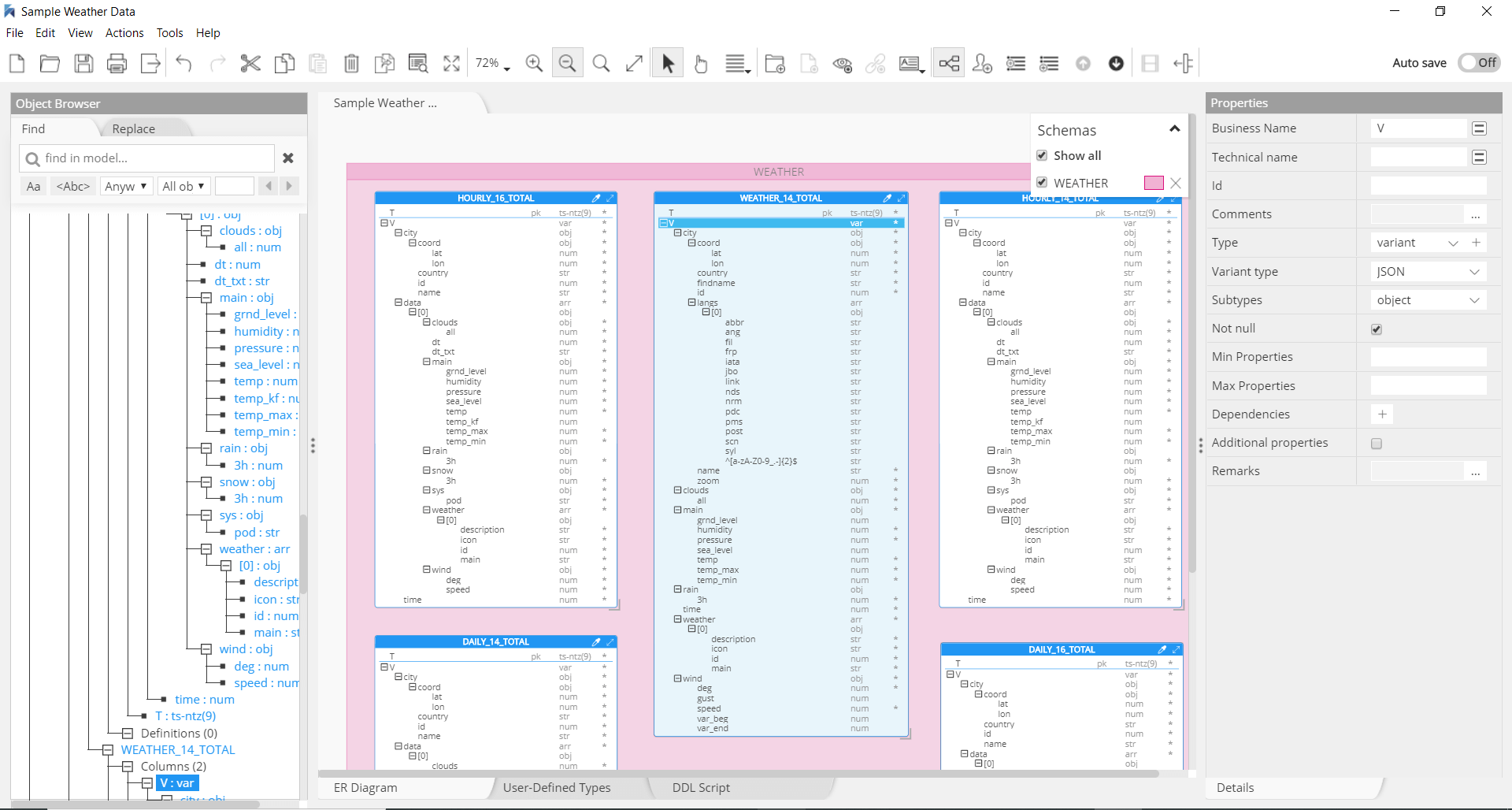The height and width of the screenshot is (810, 1512).
Task: Click the Add Container folder icon
Action: [x=774, y=63]
